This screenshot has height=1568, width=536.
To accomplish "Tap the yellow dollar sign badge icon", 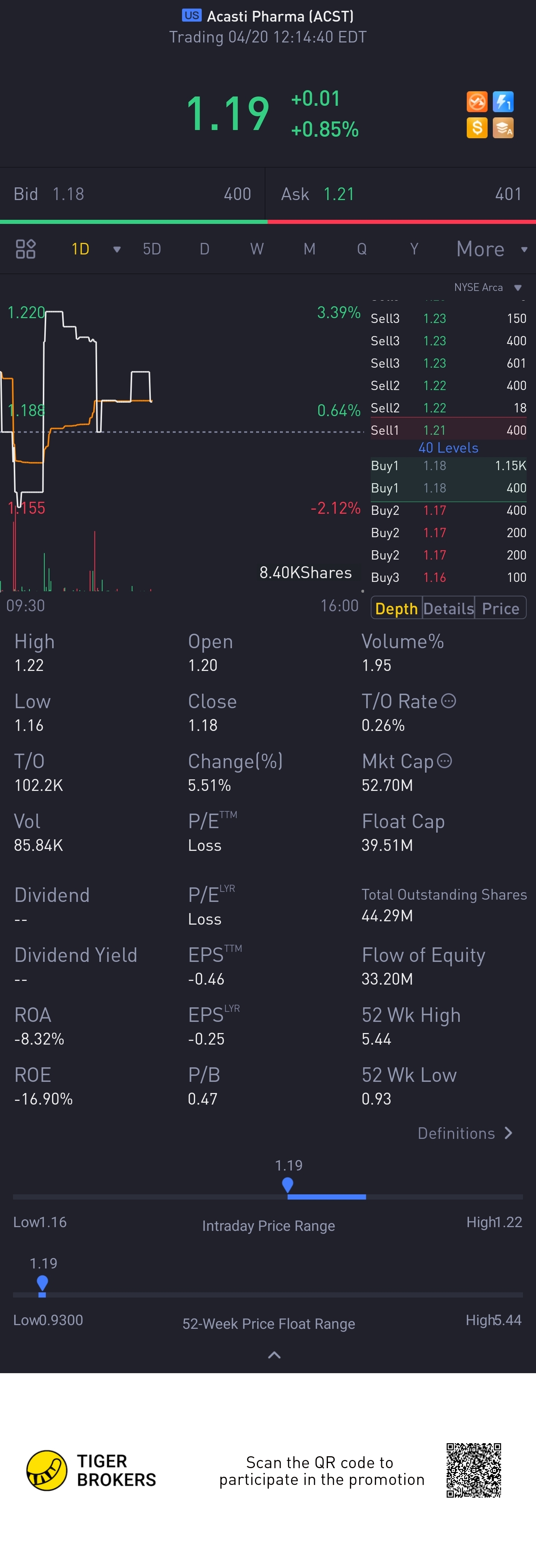I will click(x=477, y=128).
